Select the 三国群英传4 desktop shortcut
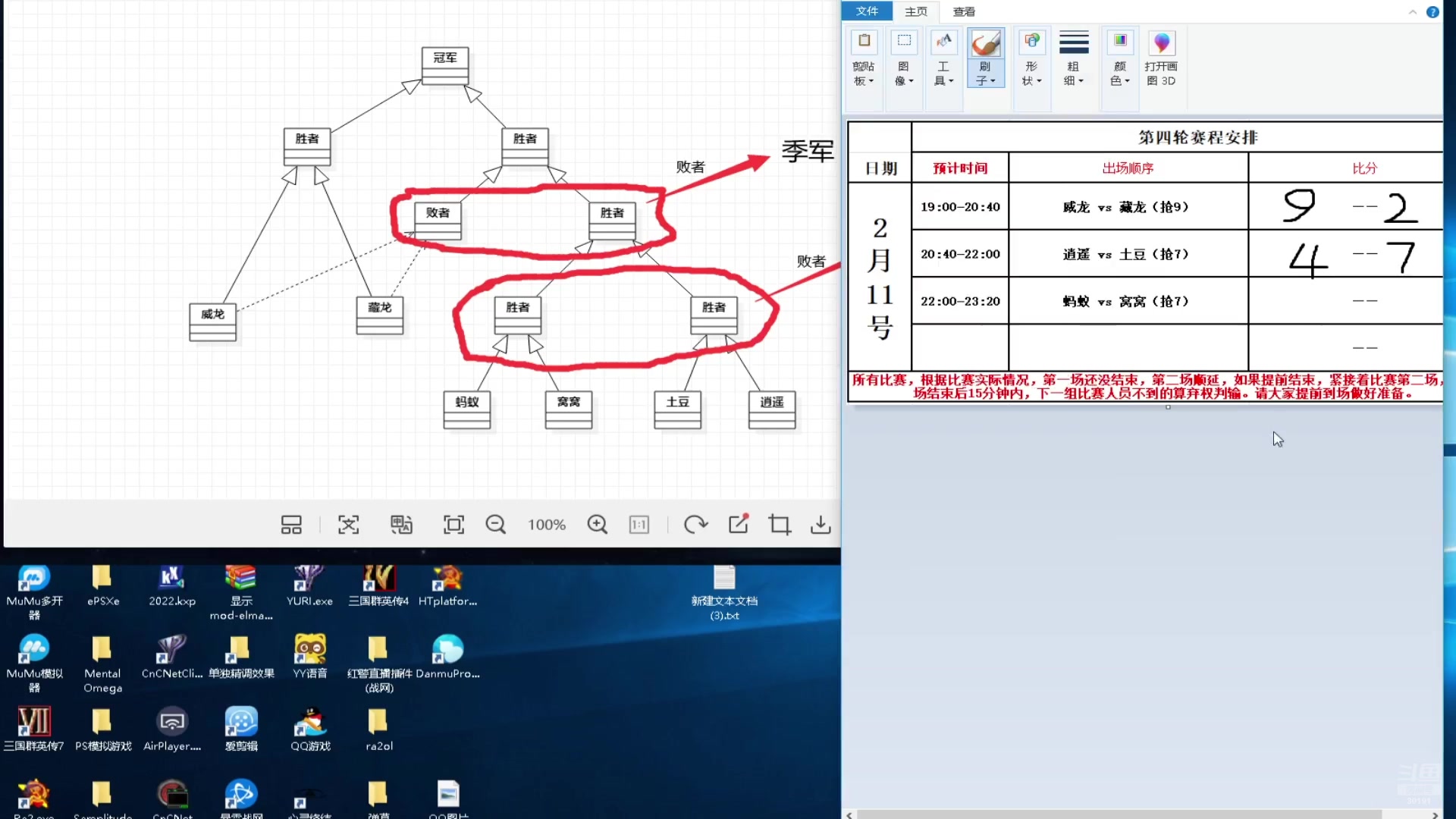This screenshot has width=1456, height=819. click(378, 586)
